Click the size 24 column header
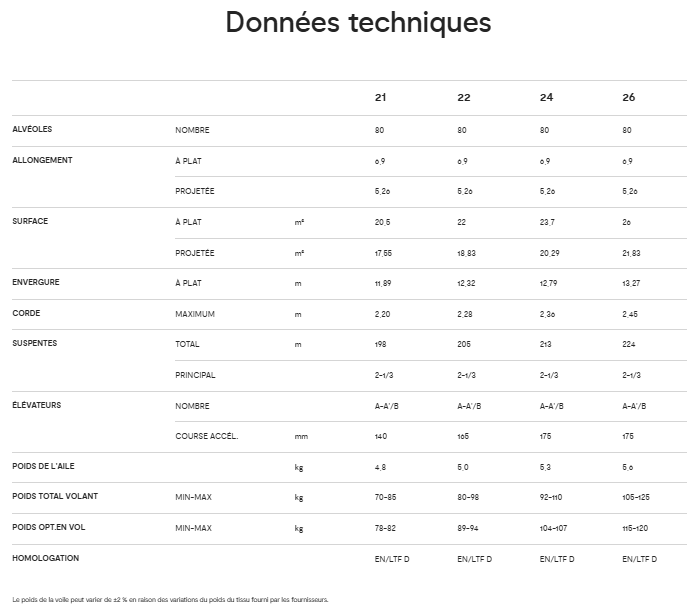Image resolution: width=687 pixels, height=612 pixels. [x=546, y=98]
